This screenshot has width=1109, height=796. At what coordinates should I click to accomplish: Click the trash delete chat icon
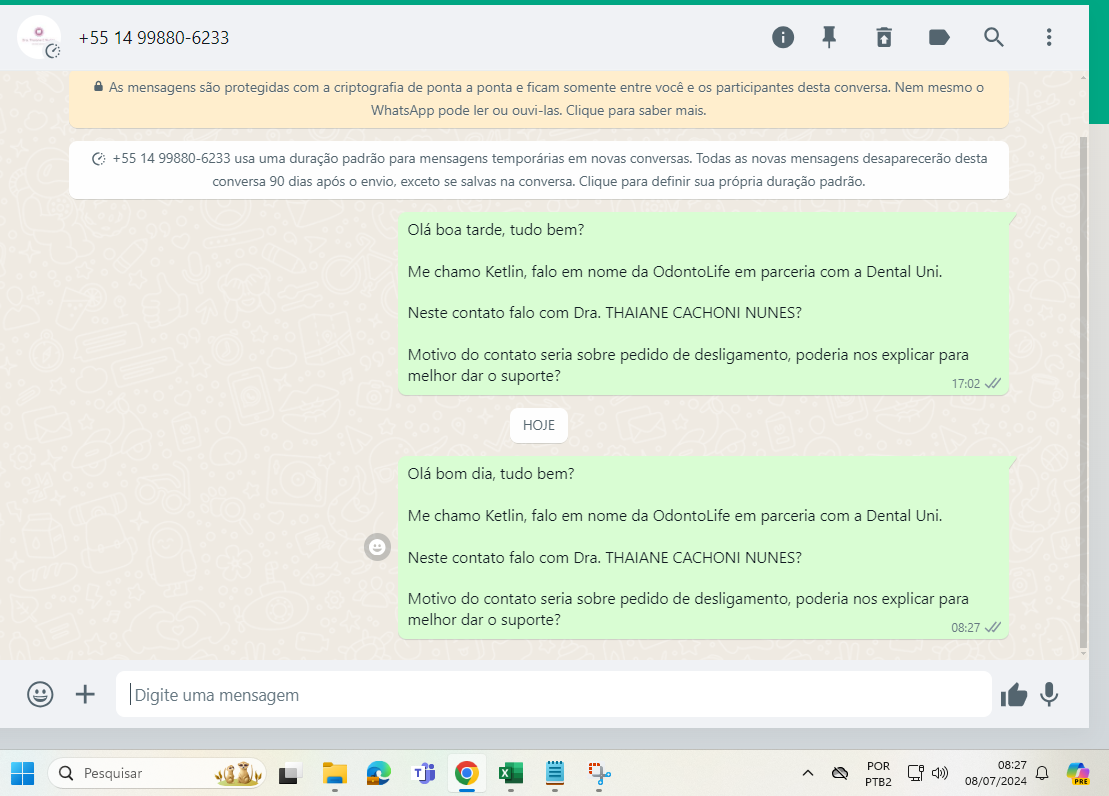[884, 38]
